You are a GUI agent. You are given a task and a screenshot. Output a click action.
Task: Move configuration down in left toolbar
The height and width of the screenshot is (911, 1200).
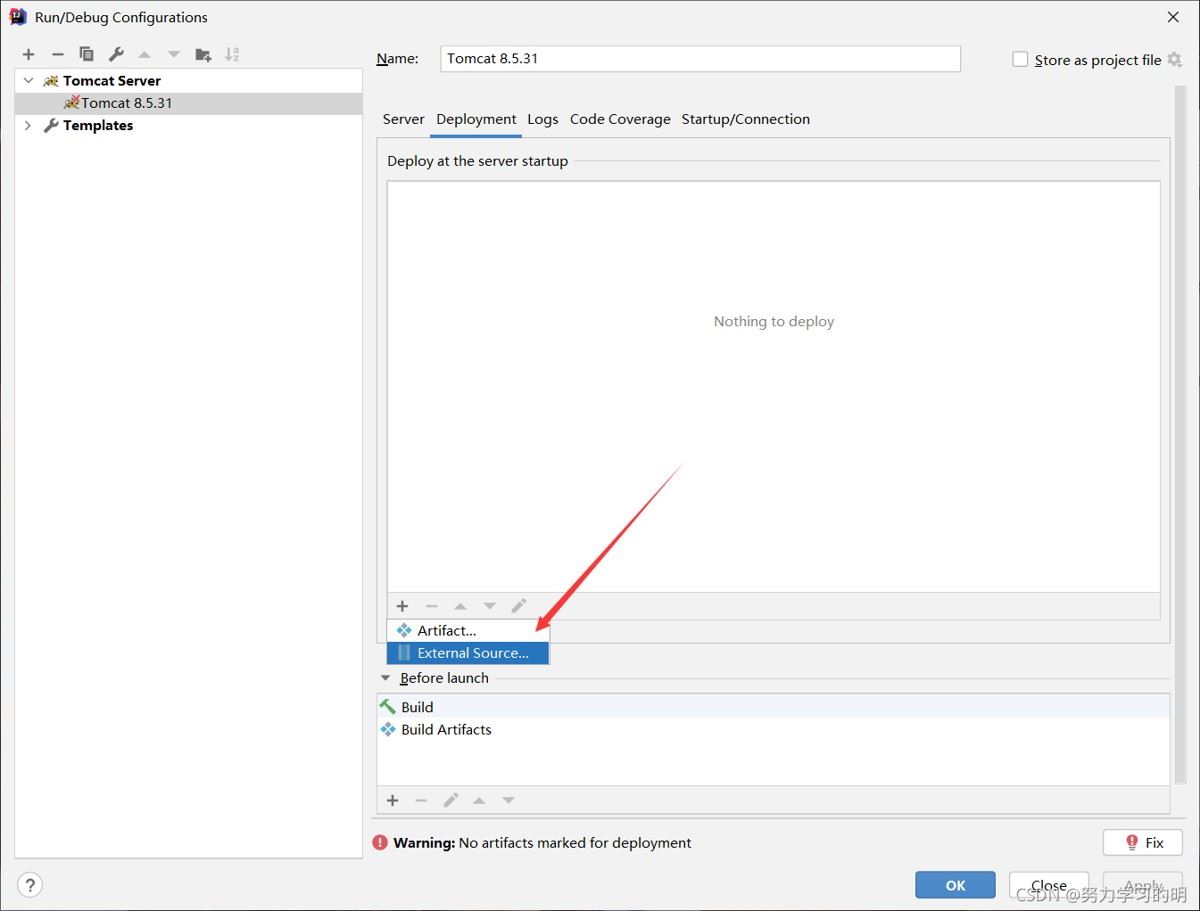(x=174, y=54)
